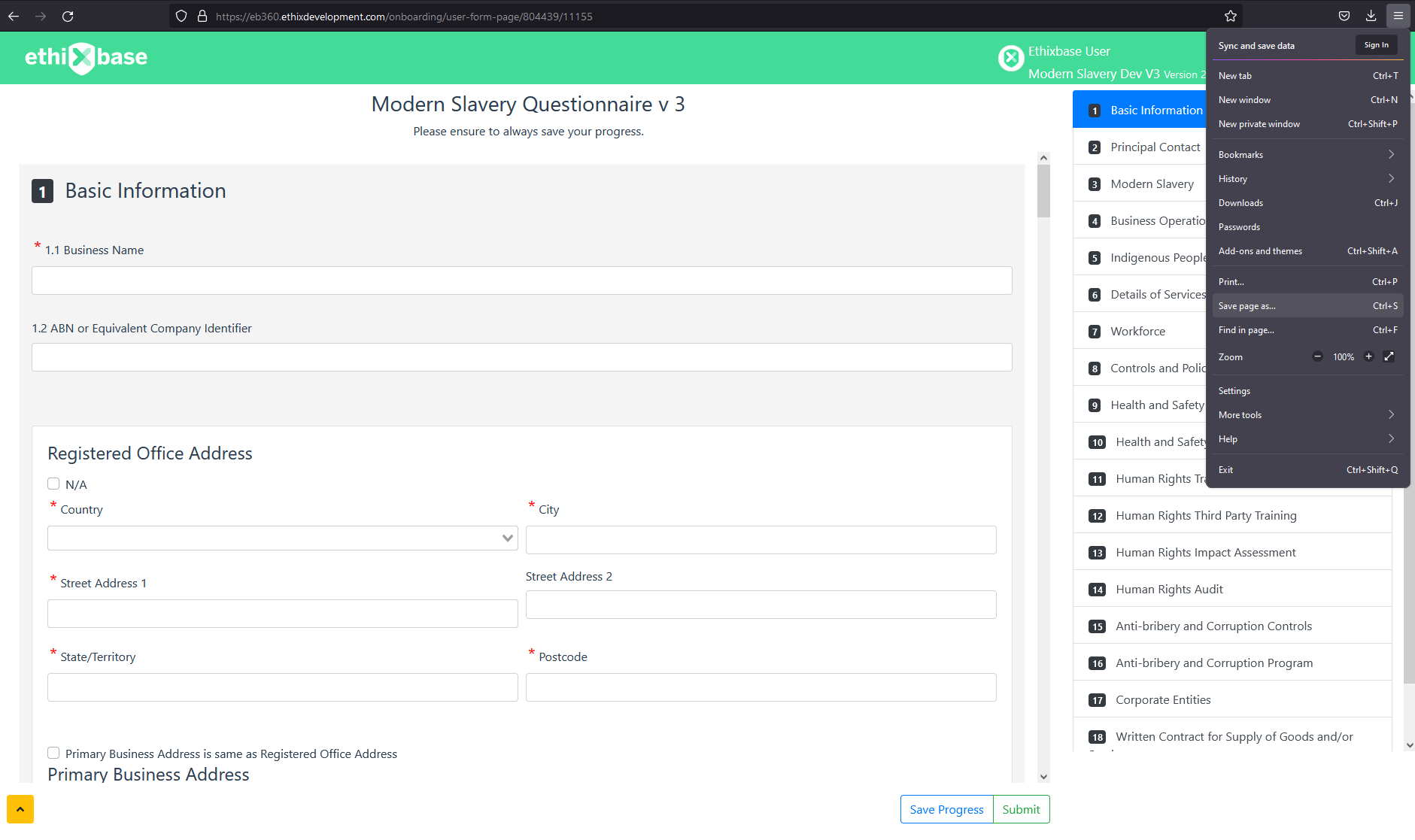
Task: Select Settings from the menu
Action: 1234,390
